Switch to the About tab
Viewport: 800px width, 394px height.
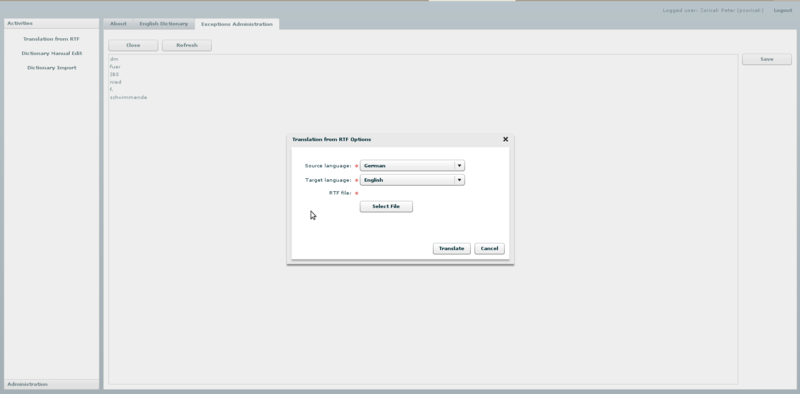click(118, 24)
